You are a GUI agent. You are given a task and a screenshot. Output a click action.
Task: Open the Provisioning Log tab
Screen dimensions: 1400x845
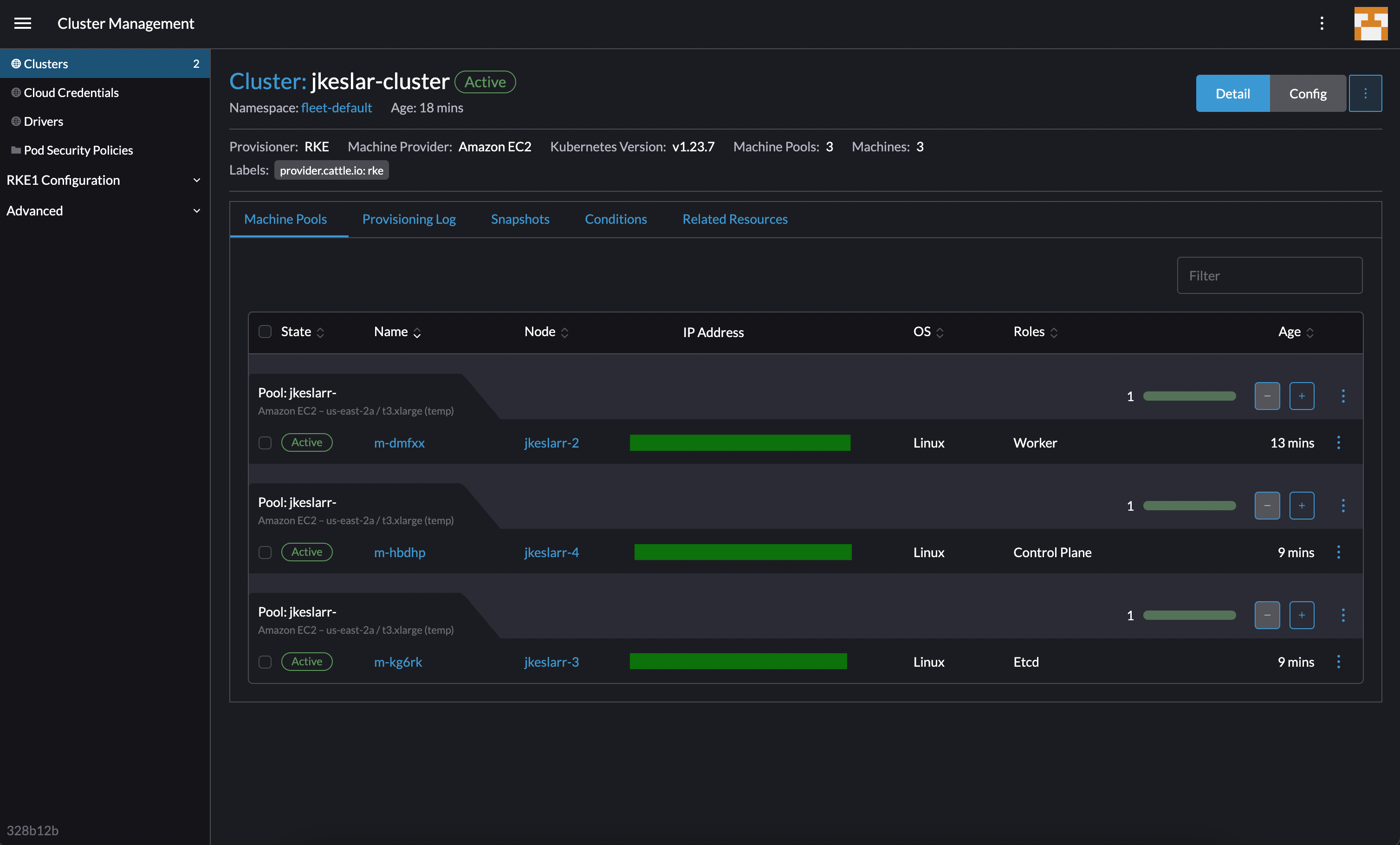point(408,219)
